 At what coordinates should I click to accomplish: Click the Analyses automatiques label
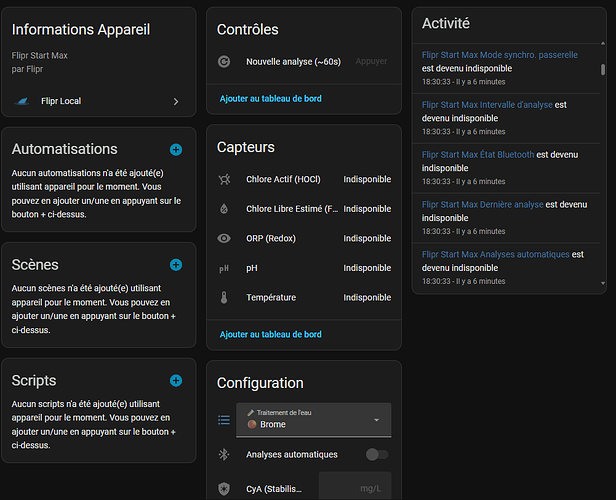click(x=292, y=454)
